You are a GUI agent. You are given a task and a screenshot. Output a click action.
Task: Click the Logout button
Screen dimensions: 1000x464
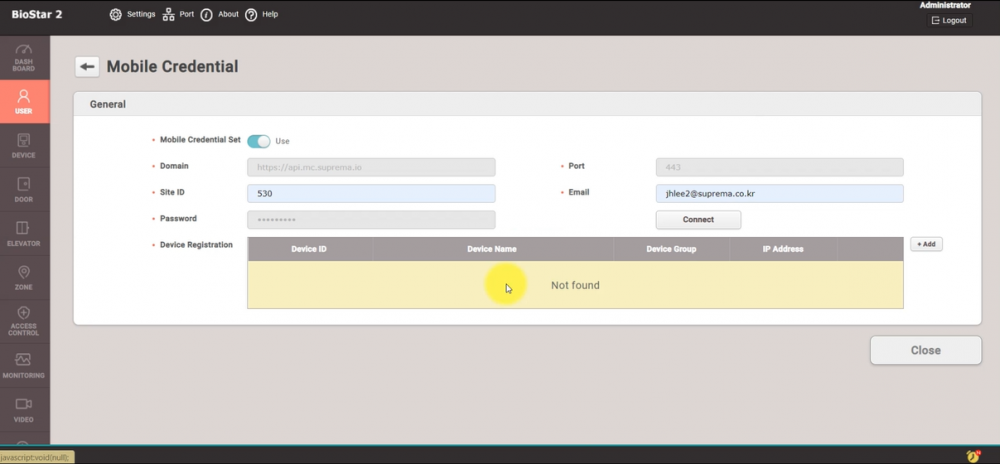(x=948, y=20)
